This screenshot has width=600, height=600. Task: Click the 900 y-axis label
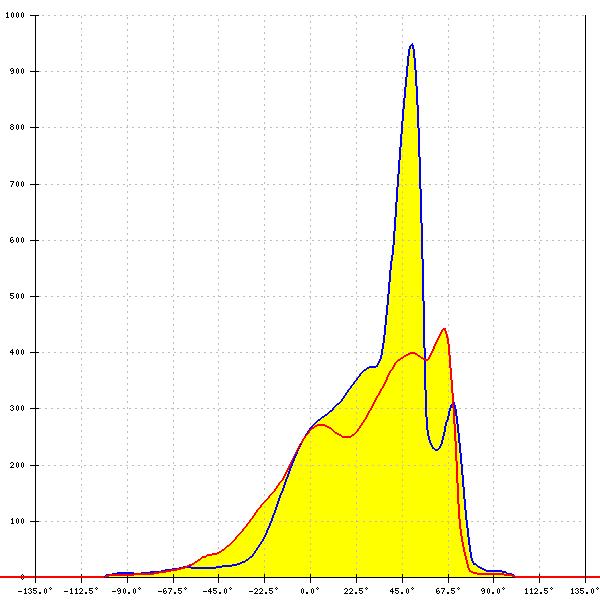point(17,72)
